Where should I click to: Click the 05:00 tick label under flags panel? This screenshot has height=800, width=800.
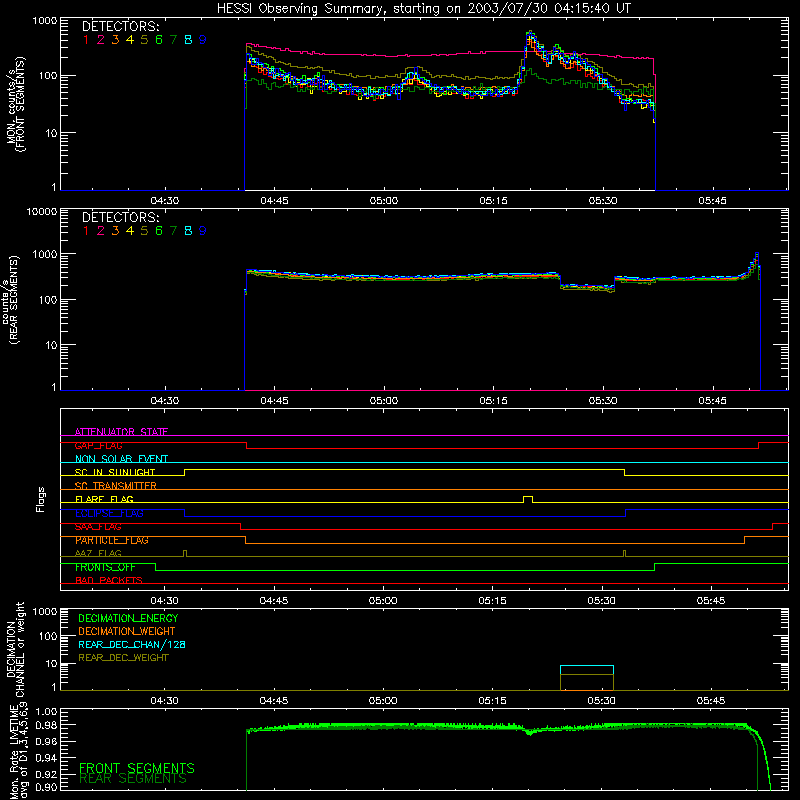[x=383, y=601]
